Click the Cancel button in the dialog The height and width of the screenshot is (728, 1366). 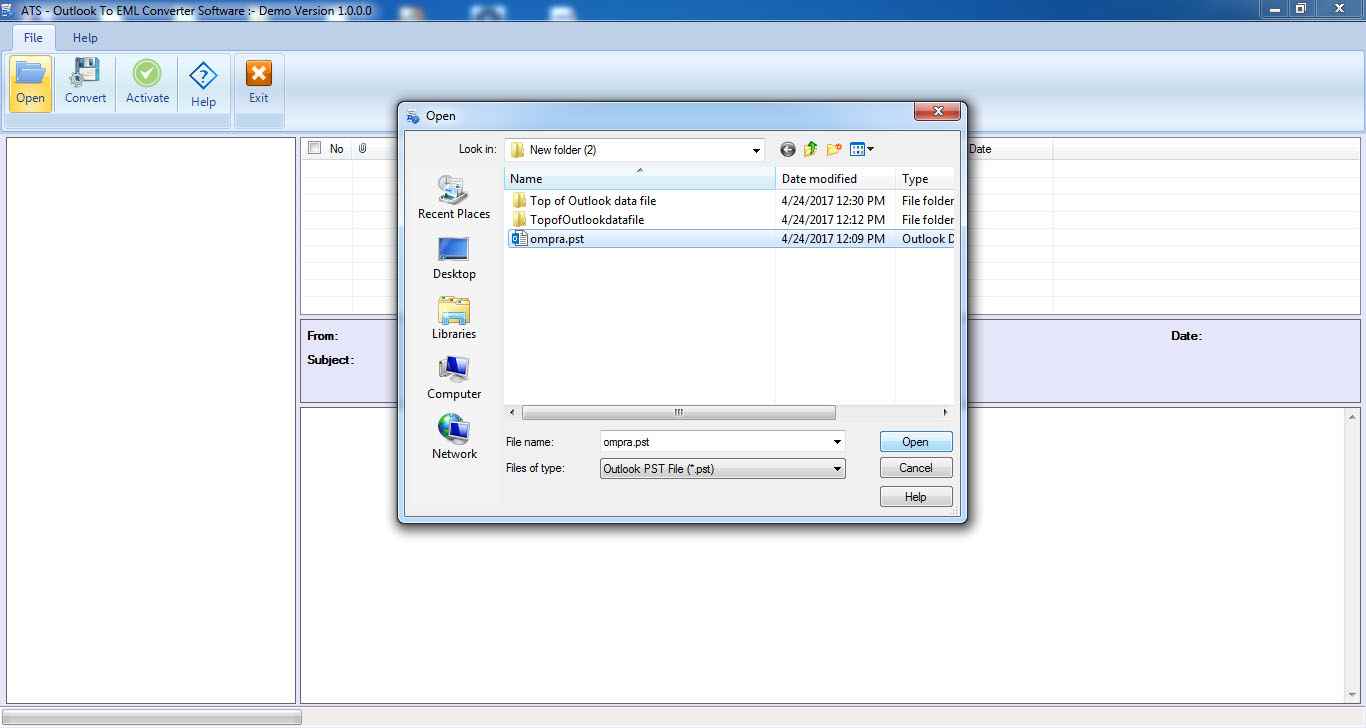tap(916, 468)
